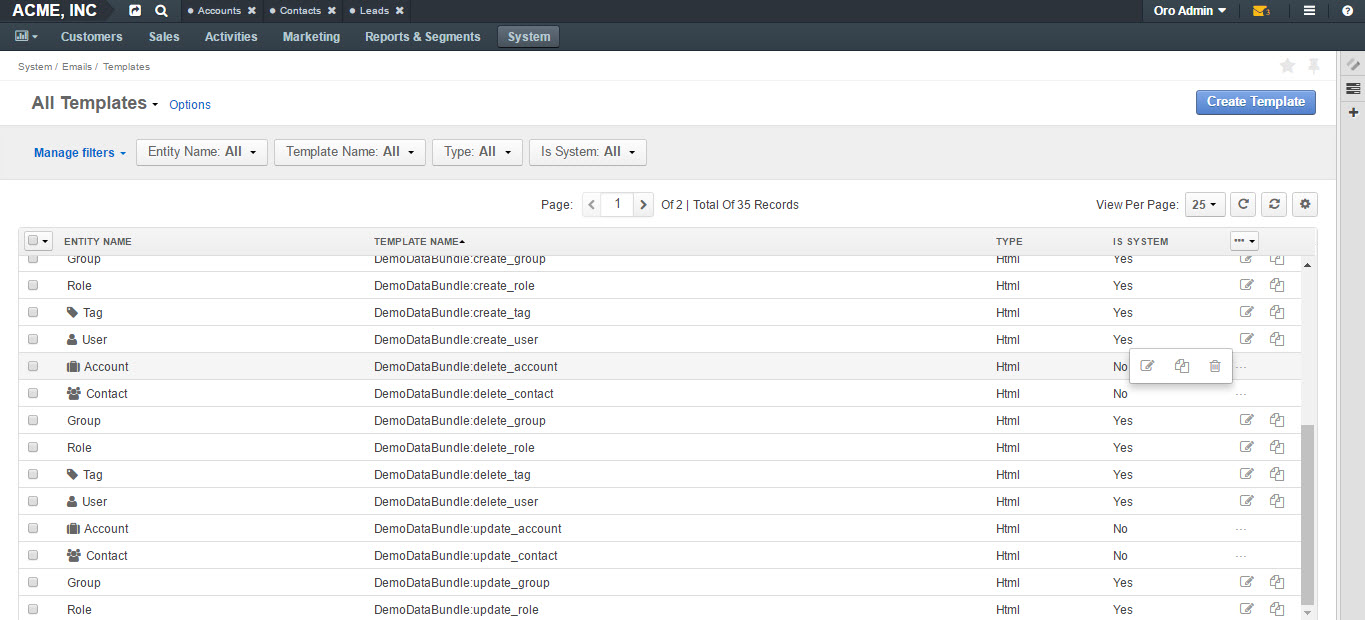Open ellipsis actions for delete_contact row

click(1241, 394)
